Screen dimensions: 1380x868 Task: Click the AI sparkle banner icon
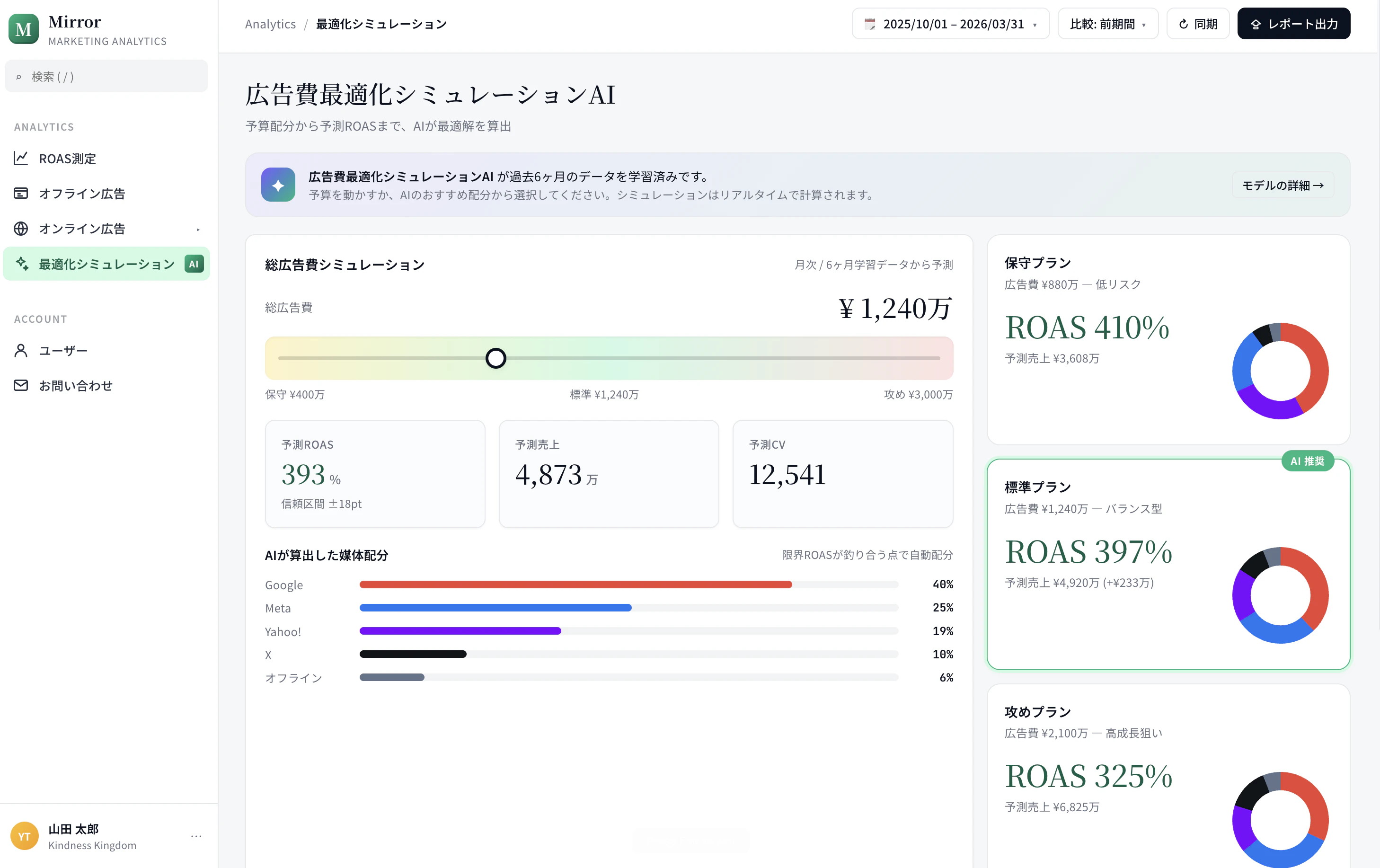coord(278,185)
